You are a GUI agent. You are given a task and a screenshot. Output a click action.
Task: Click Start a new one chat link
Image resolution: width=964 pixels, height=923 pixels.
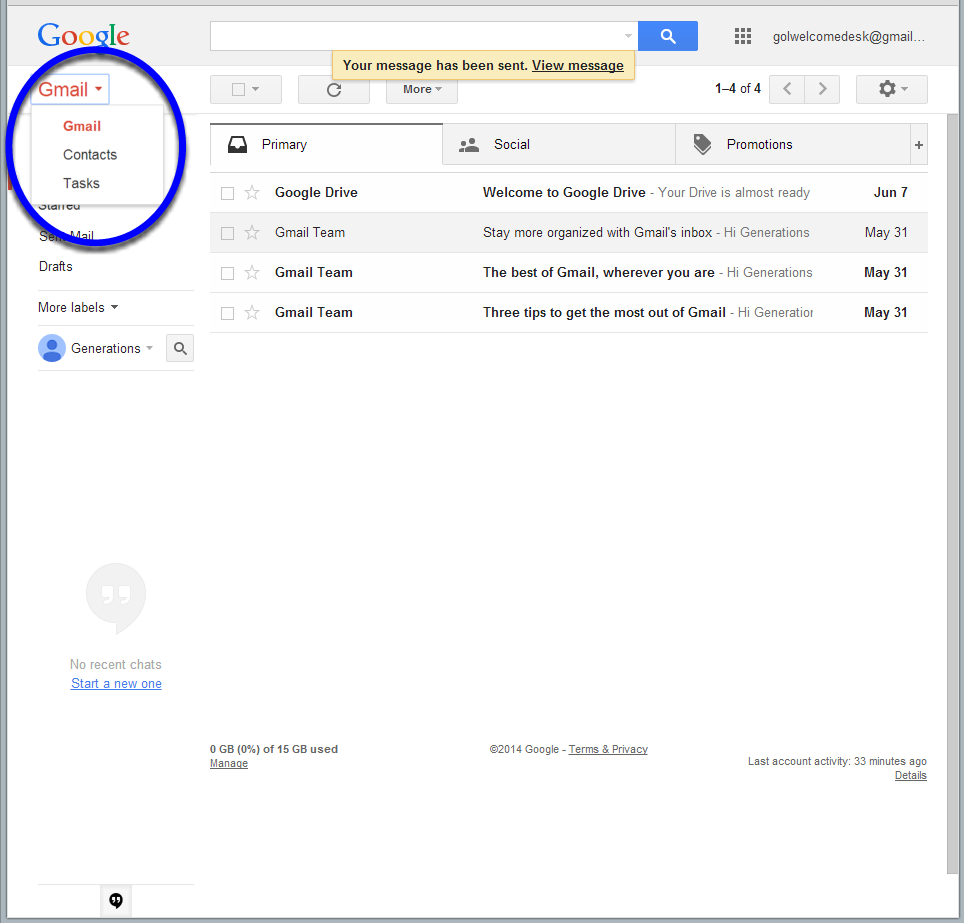coord(116,684)
